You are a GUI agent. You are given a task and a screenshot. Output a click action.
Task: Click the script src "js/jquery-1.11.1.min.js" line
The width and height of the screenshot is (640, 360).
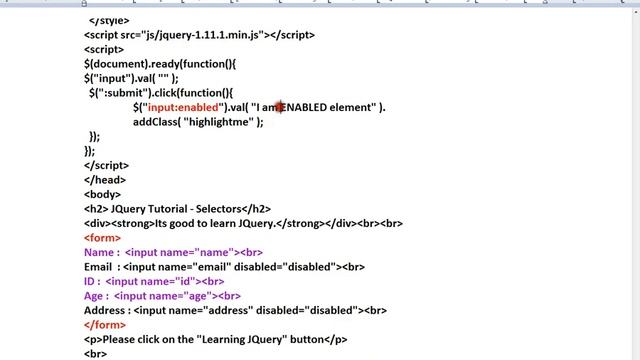pyautogui.click(x=199, y=35)
